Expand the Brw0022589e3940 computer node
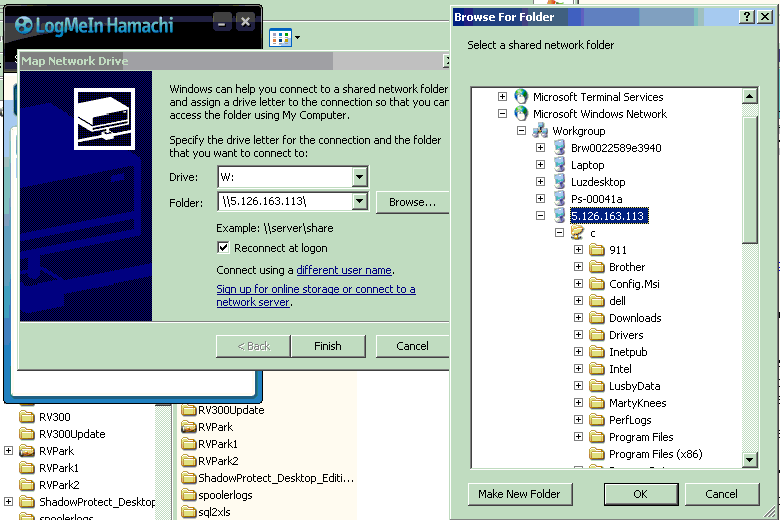 pos(540,147)
